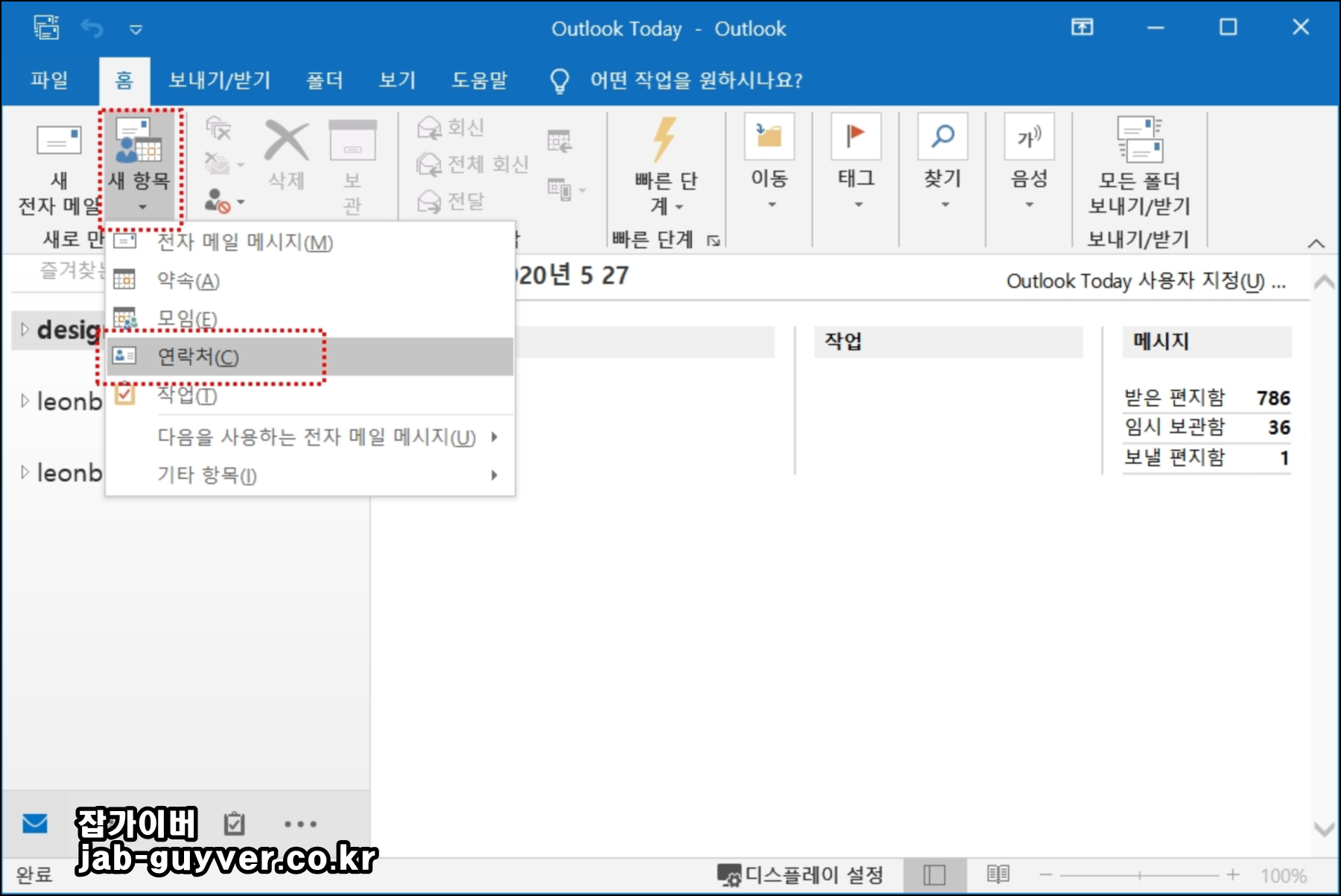This screenshot has width=1341, height=896.
Task: Click Customize Outlook Today (Outlook Today 사용자 지정)
Action: click(1146, 281)
